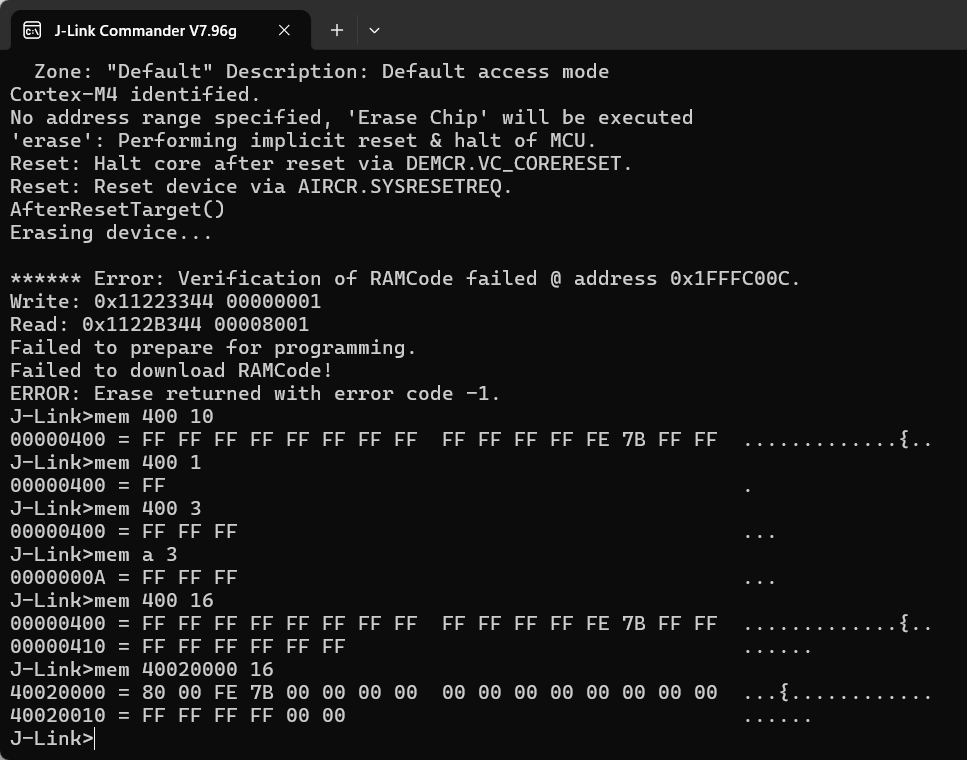Click the 'AfterResetTarget()' line

point(117,209)
